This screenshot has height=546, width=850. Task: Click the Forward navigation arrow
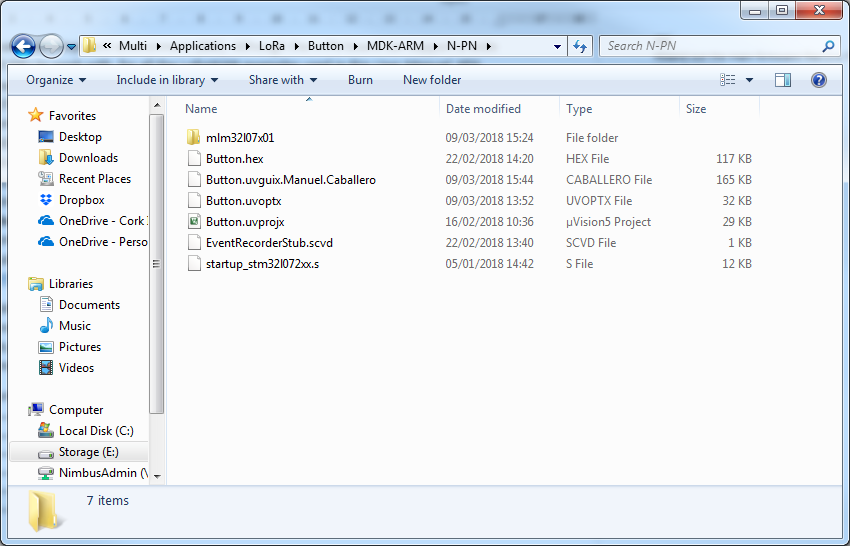(x=51, y=47)
